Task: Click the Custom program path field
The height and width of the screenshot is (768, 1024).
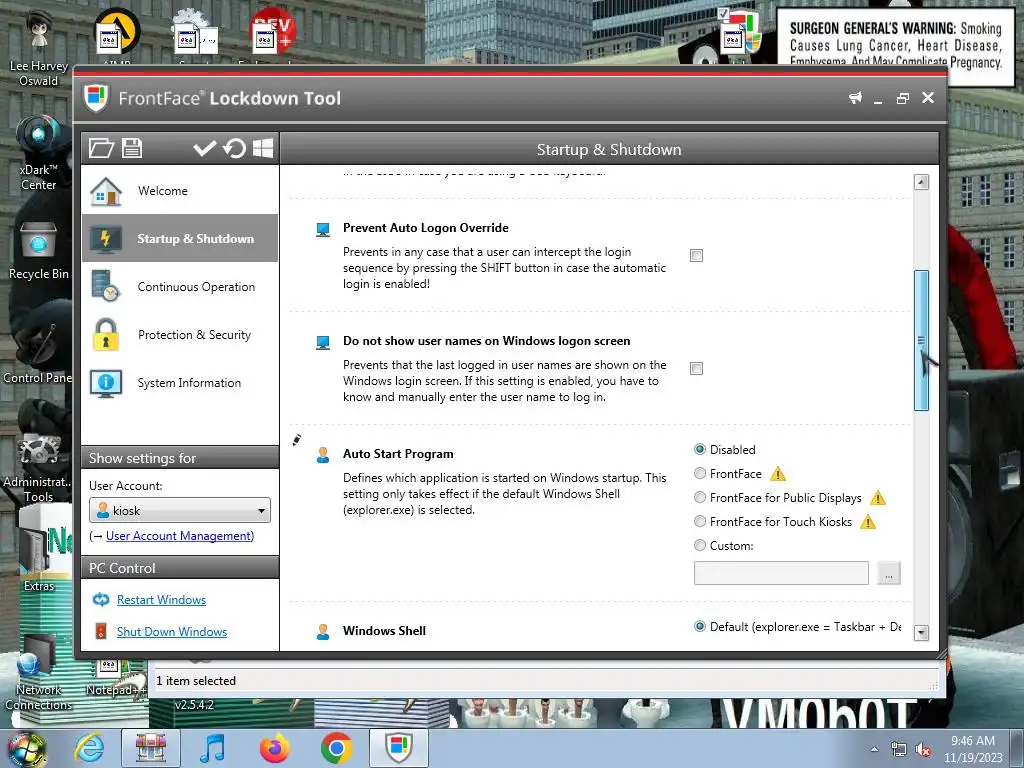Action: (781, 573)
